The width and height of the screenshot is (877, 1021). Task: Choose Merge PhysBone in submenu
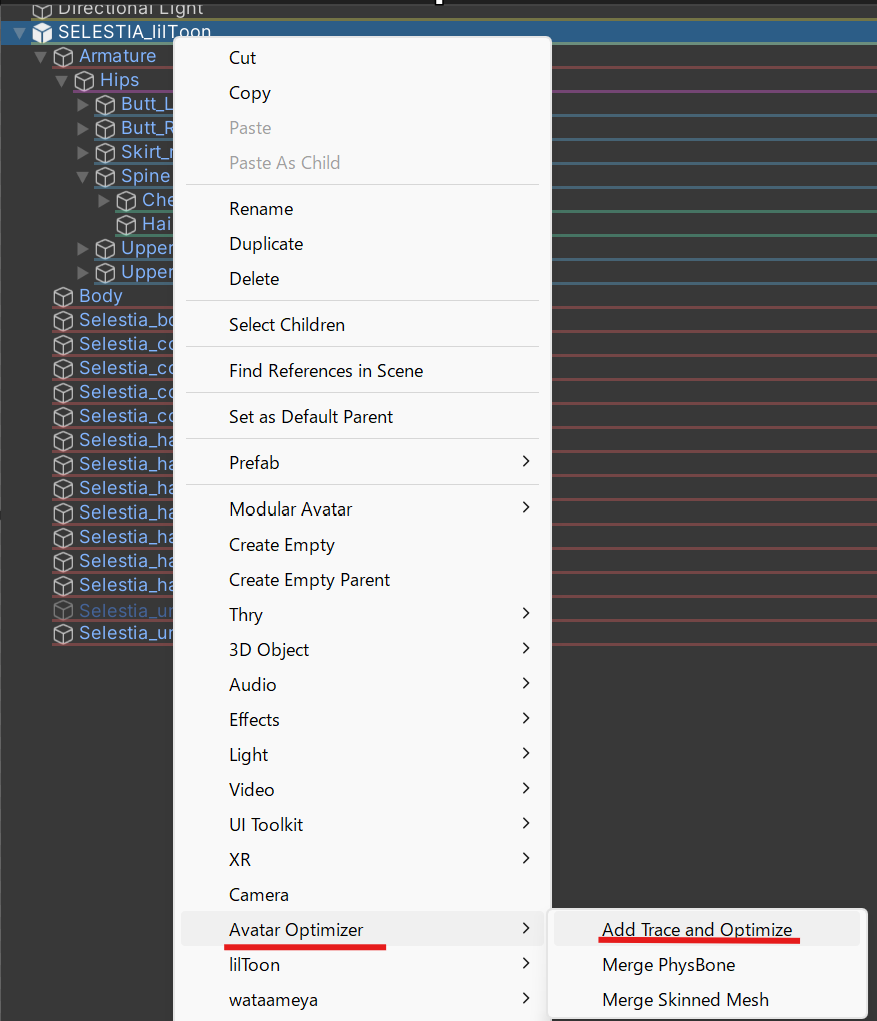[706, 965]
